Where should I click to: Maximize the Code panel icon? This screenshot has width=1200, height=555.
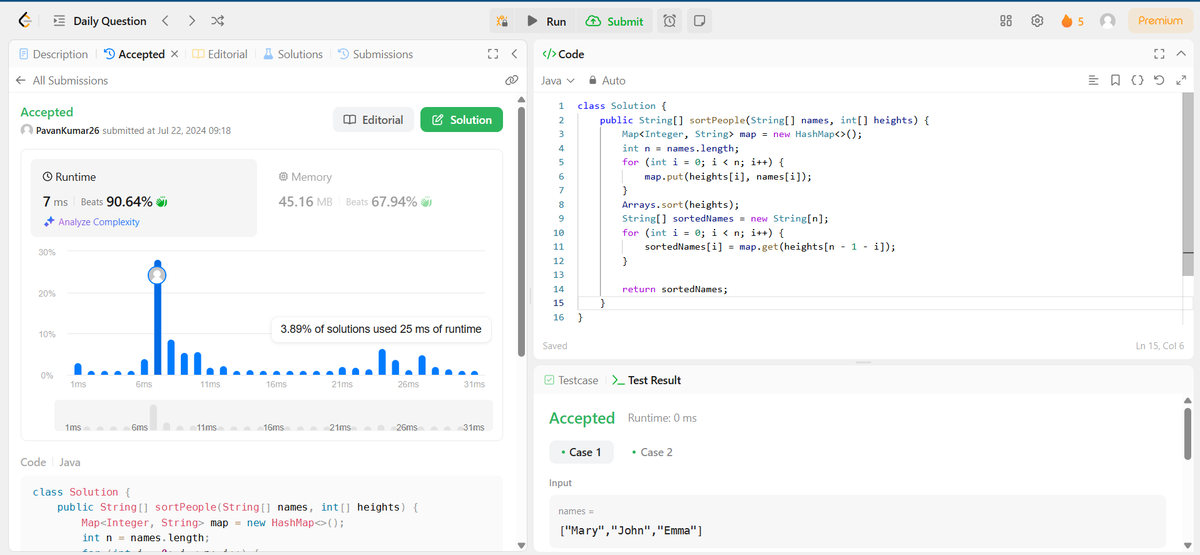click(1158, 54)
